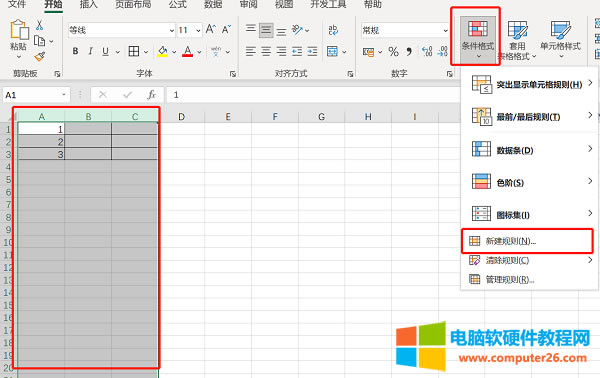
Task: Toggle Underline formatting
Action: 106,51
